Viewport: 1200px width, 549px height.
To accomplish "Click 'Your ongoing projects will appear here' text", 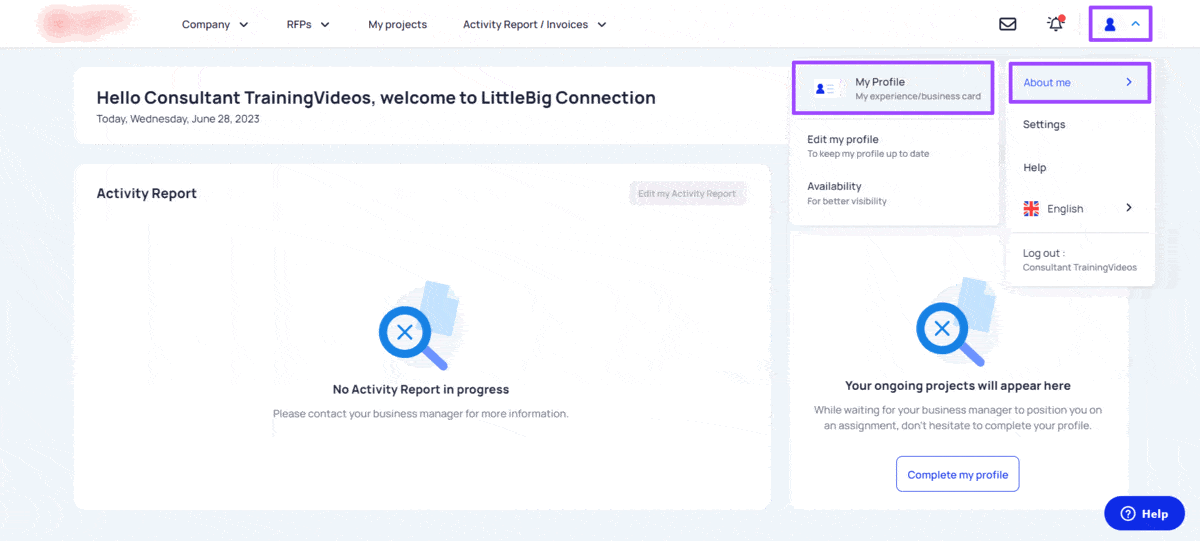I will pos(957,385).
